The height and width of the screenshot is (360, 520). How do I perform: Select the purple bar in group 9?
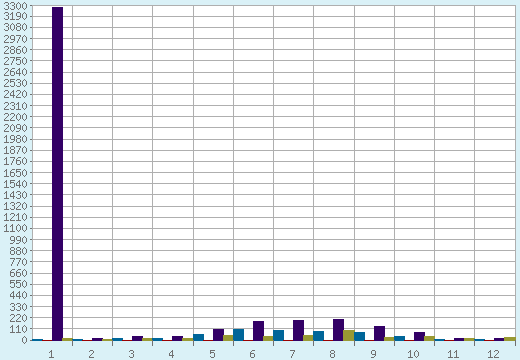(379, 333)
